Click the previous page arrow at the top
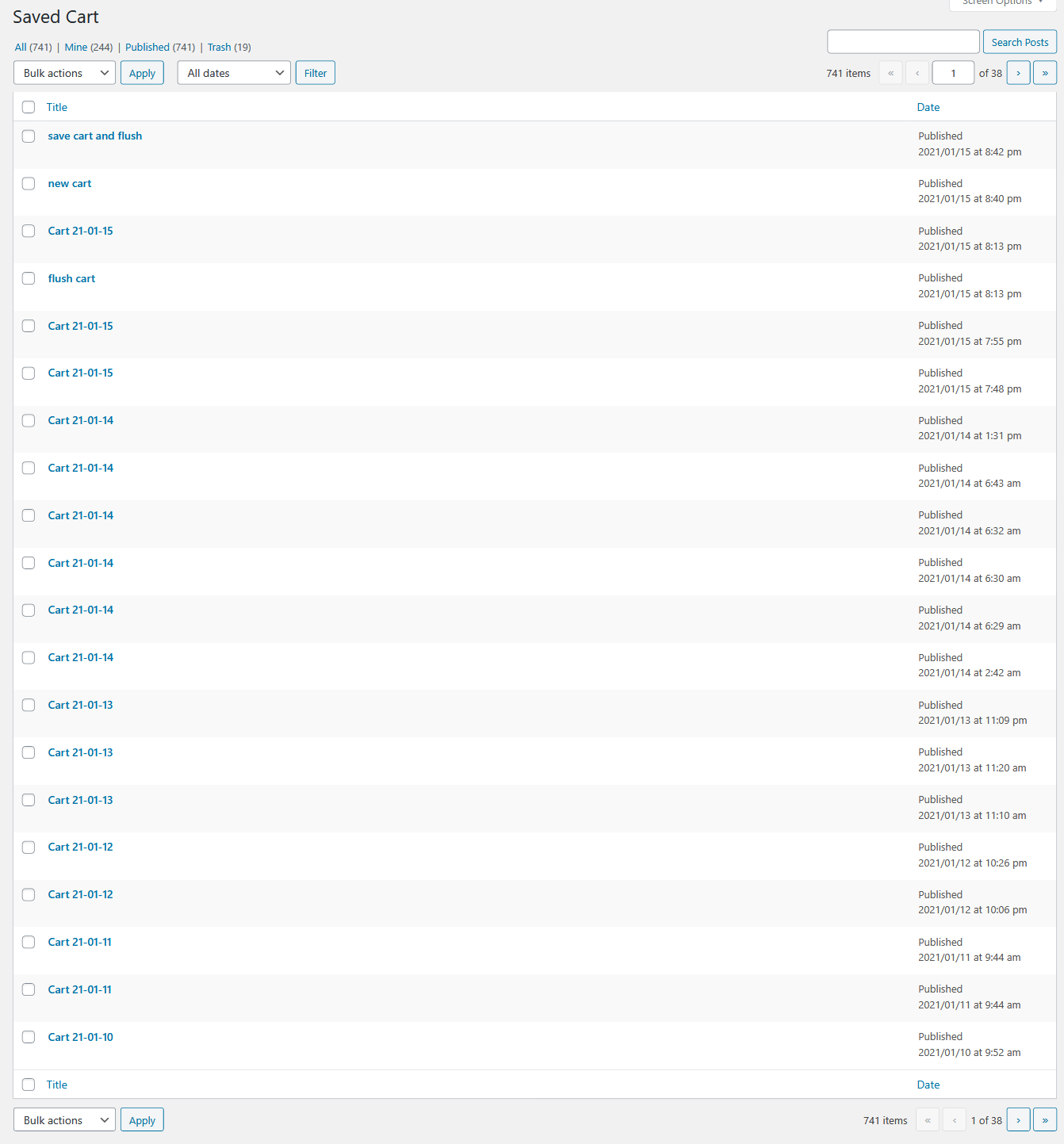 point(917,72)
